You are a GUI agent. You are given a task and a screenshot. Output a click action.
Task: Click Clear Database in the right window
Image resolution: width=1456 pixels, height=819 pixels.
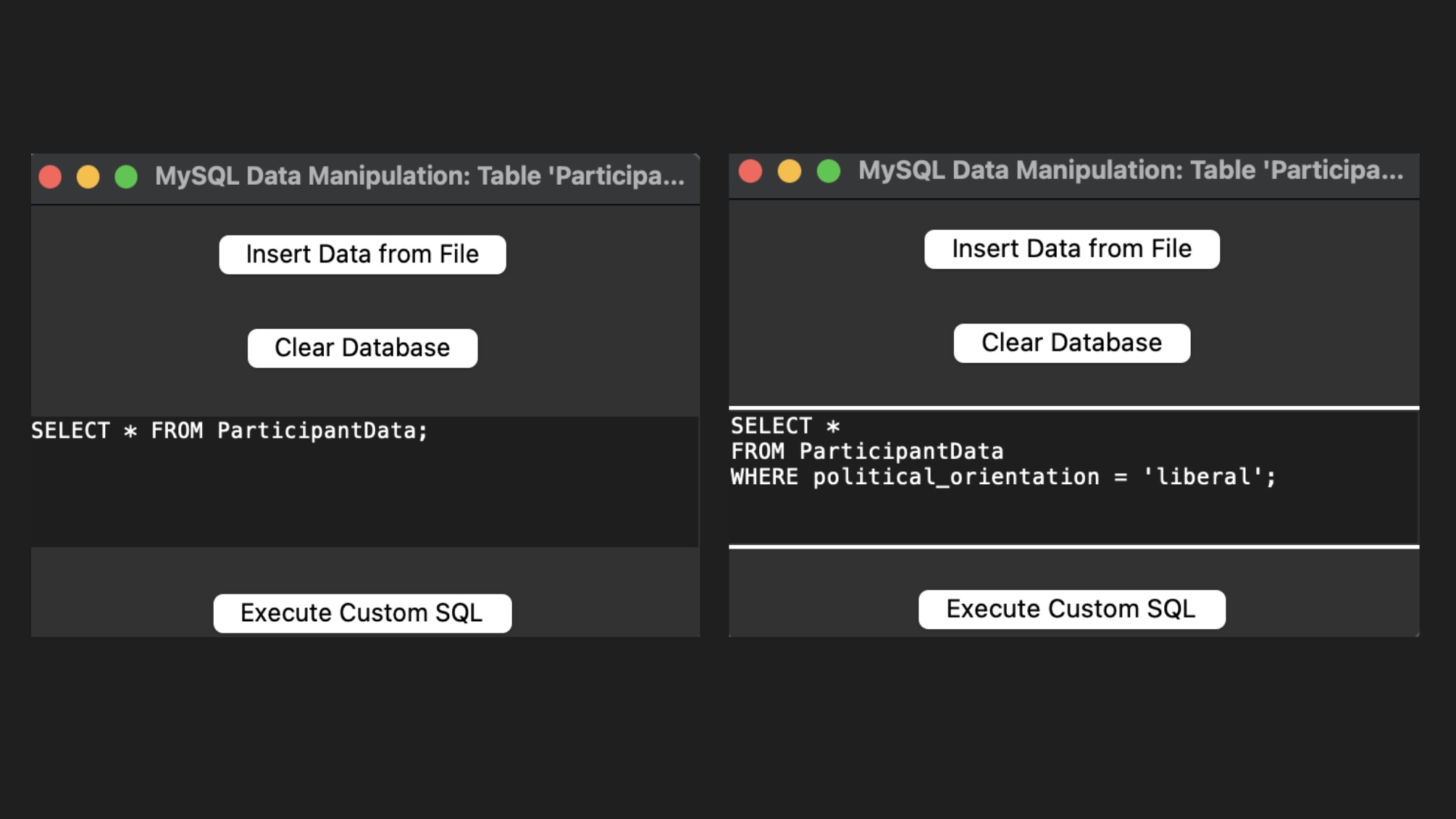click(x=1071, y=341)
